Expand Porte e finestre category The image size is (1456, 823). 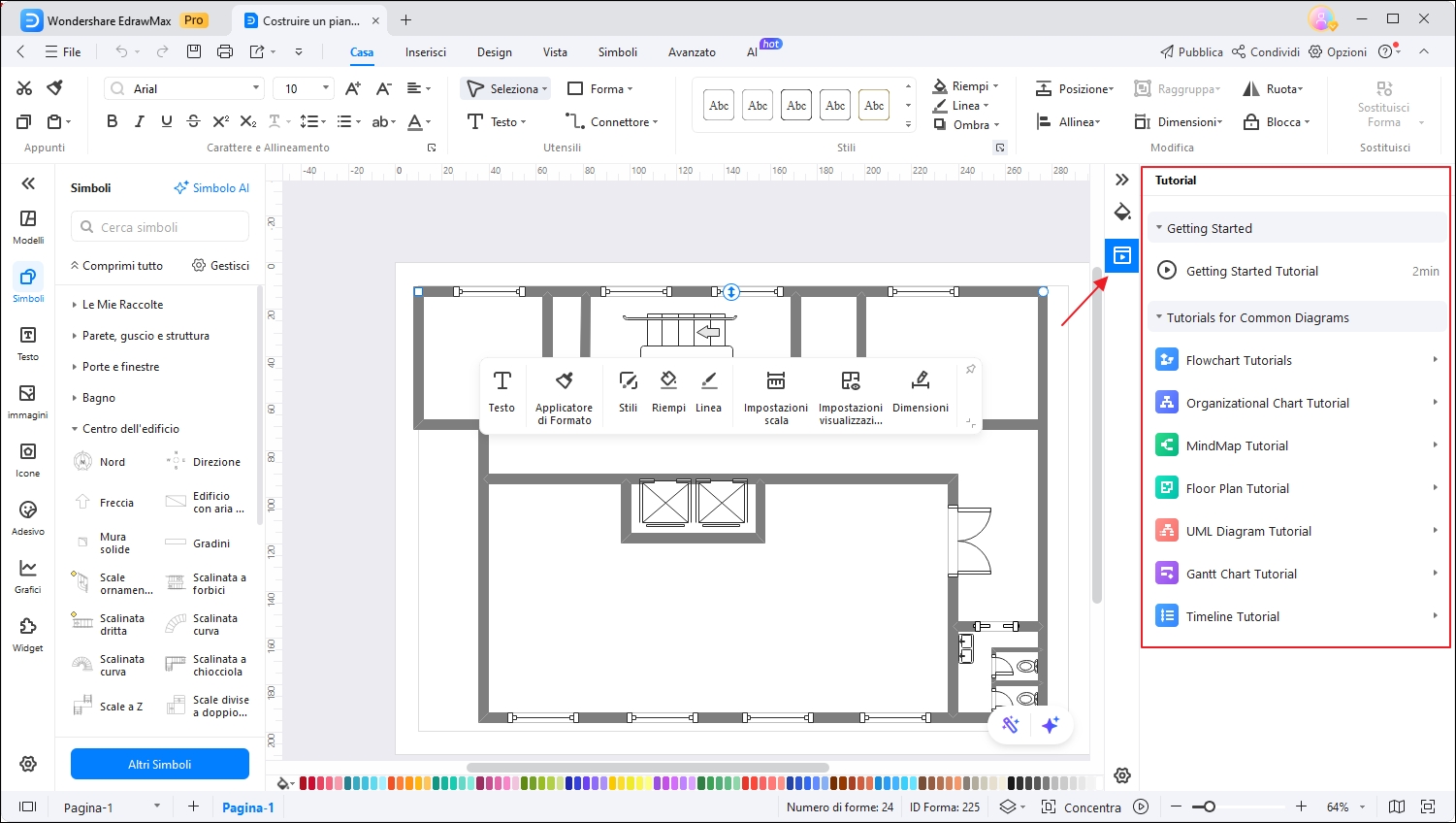pos(120,367)
